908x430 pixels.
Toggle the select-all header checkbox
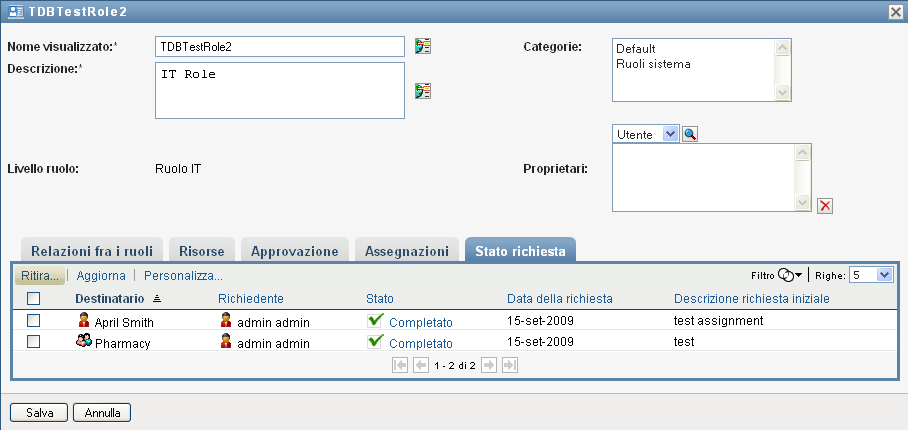[33, 298]
